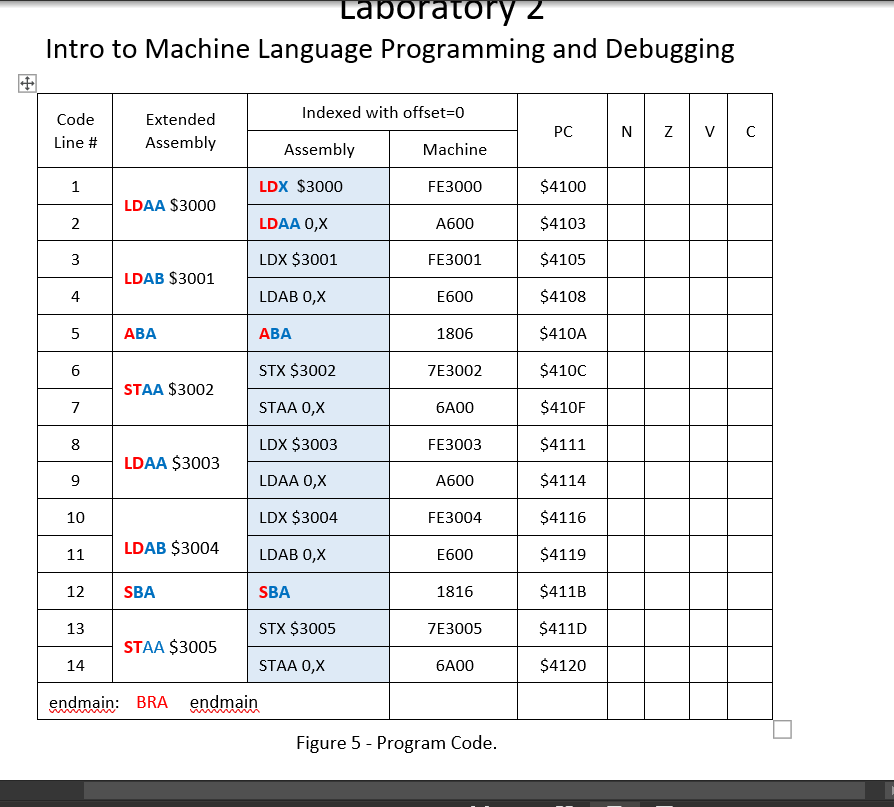Click the 'Machine' column header

click(454, 149)
